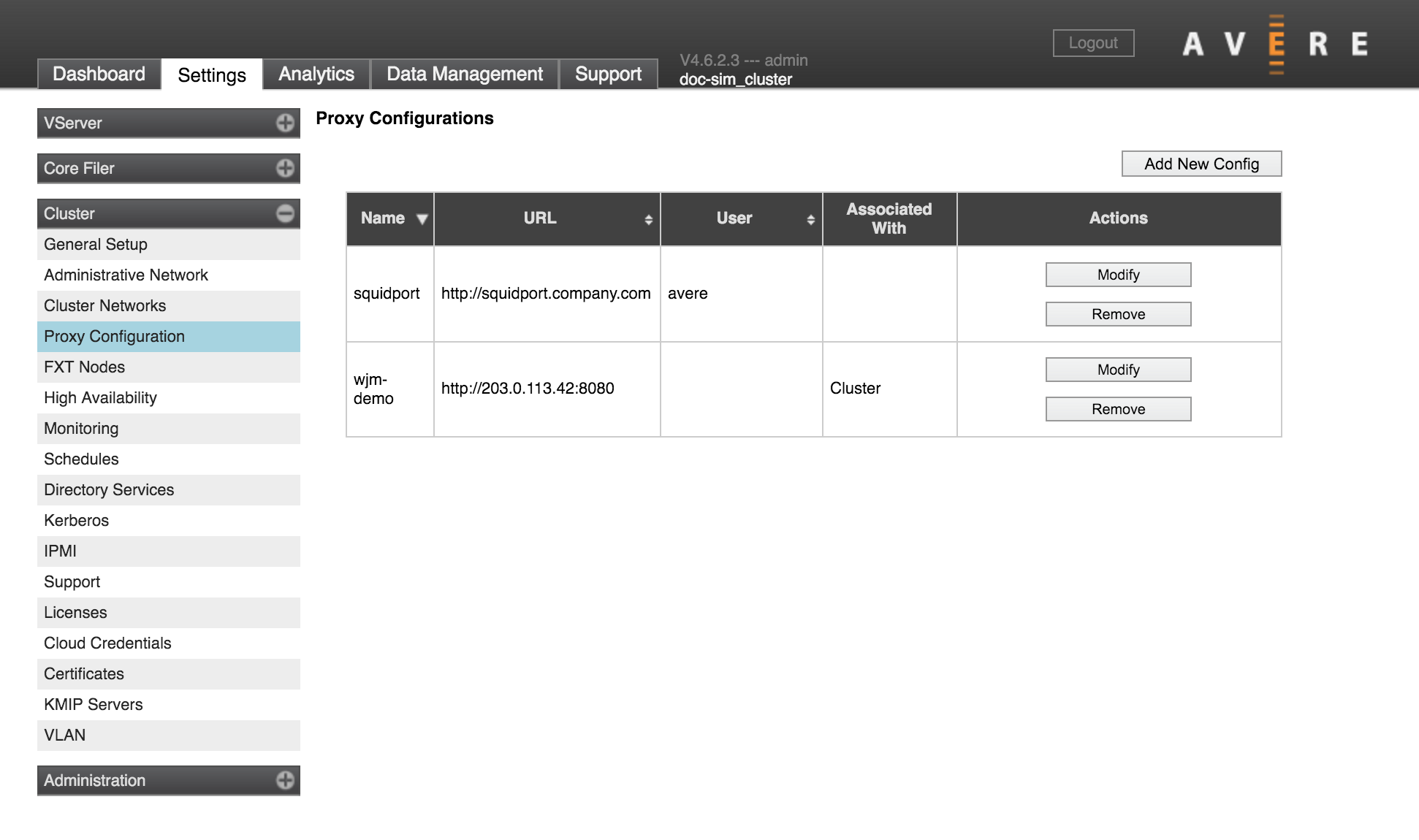Click the squidport name cell
The image size is (1419, 840).
(x=390, y=294)
